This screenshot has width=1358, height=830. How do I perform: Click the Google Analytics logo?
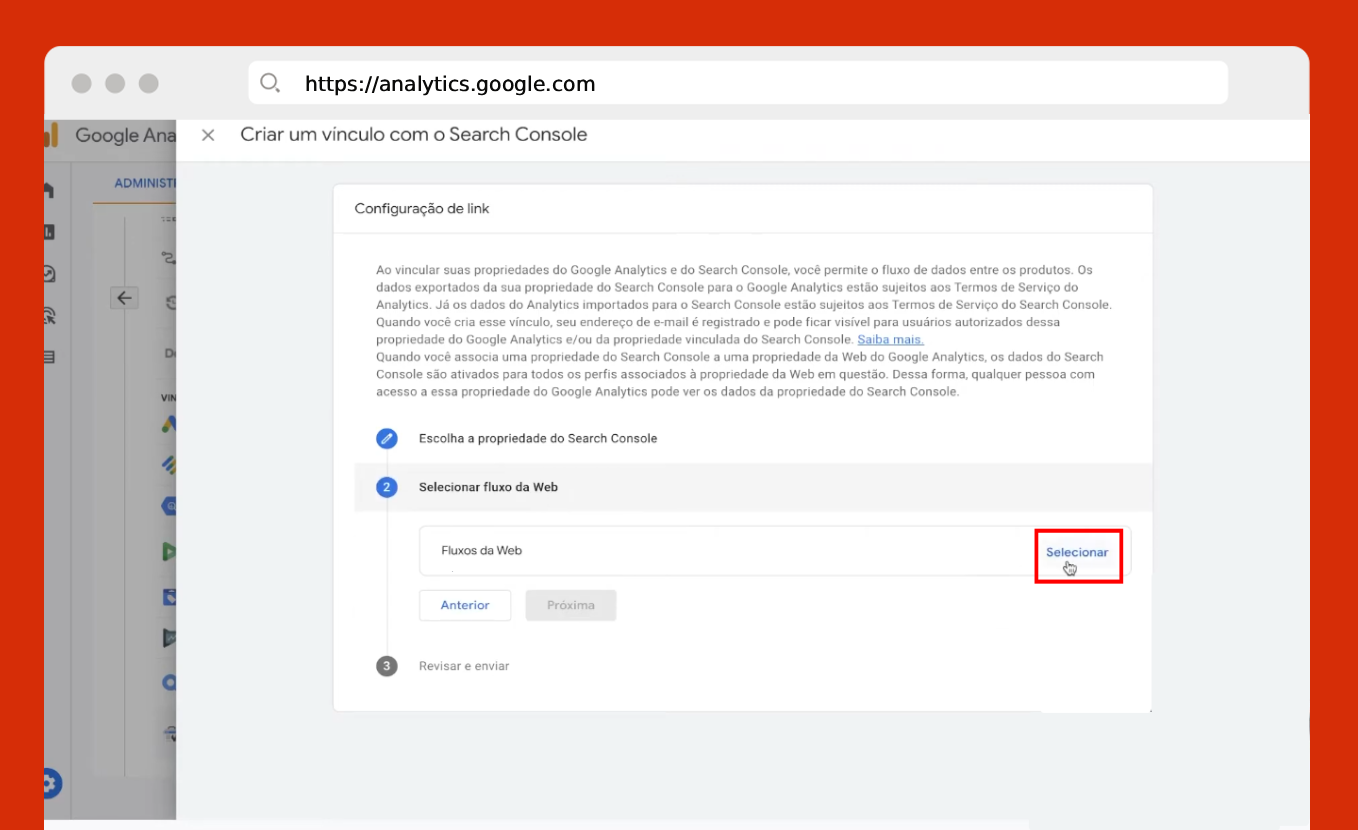coord(52,135)
